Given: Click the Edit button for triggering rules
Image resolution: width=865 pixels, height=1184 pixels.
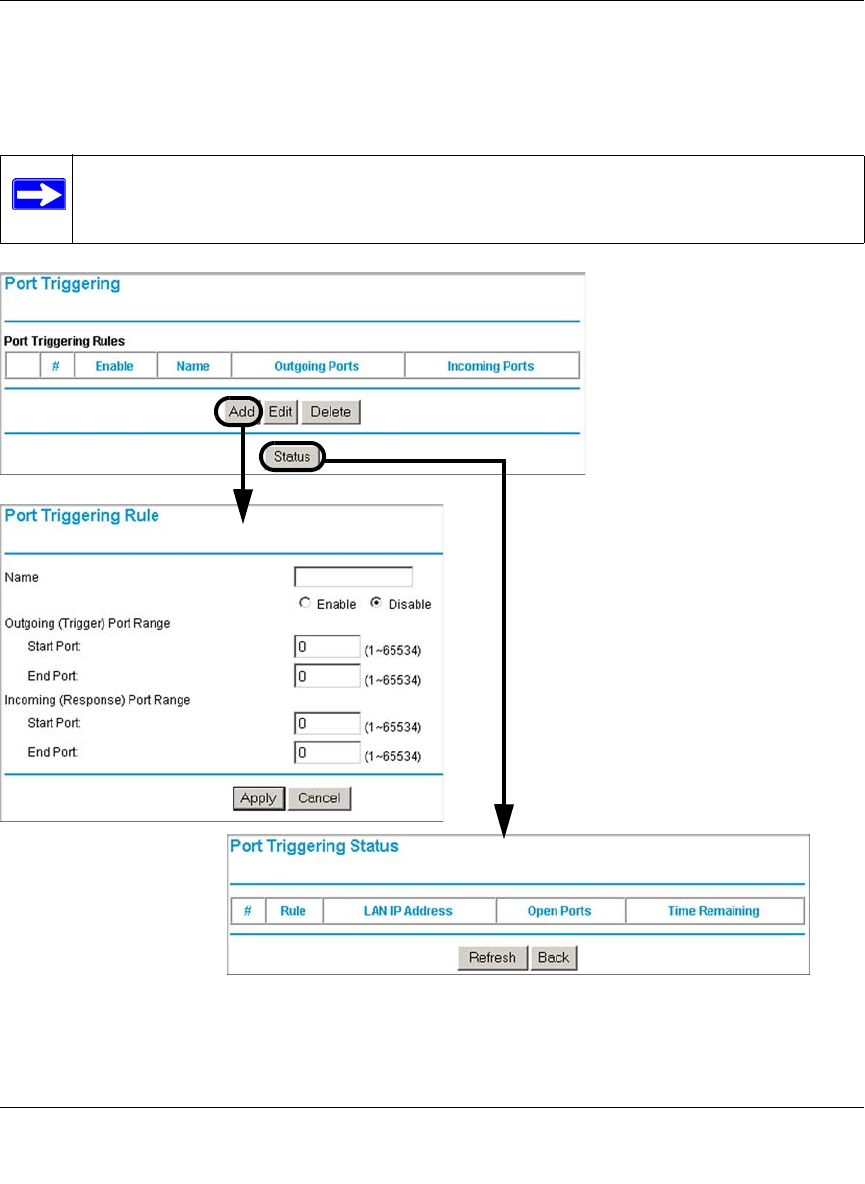Looking at the screenshot, I should pyautogui.click(x=280, y=412).
